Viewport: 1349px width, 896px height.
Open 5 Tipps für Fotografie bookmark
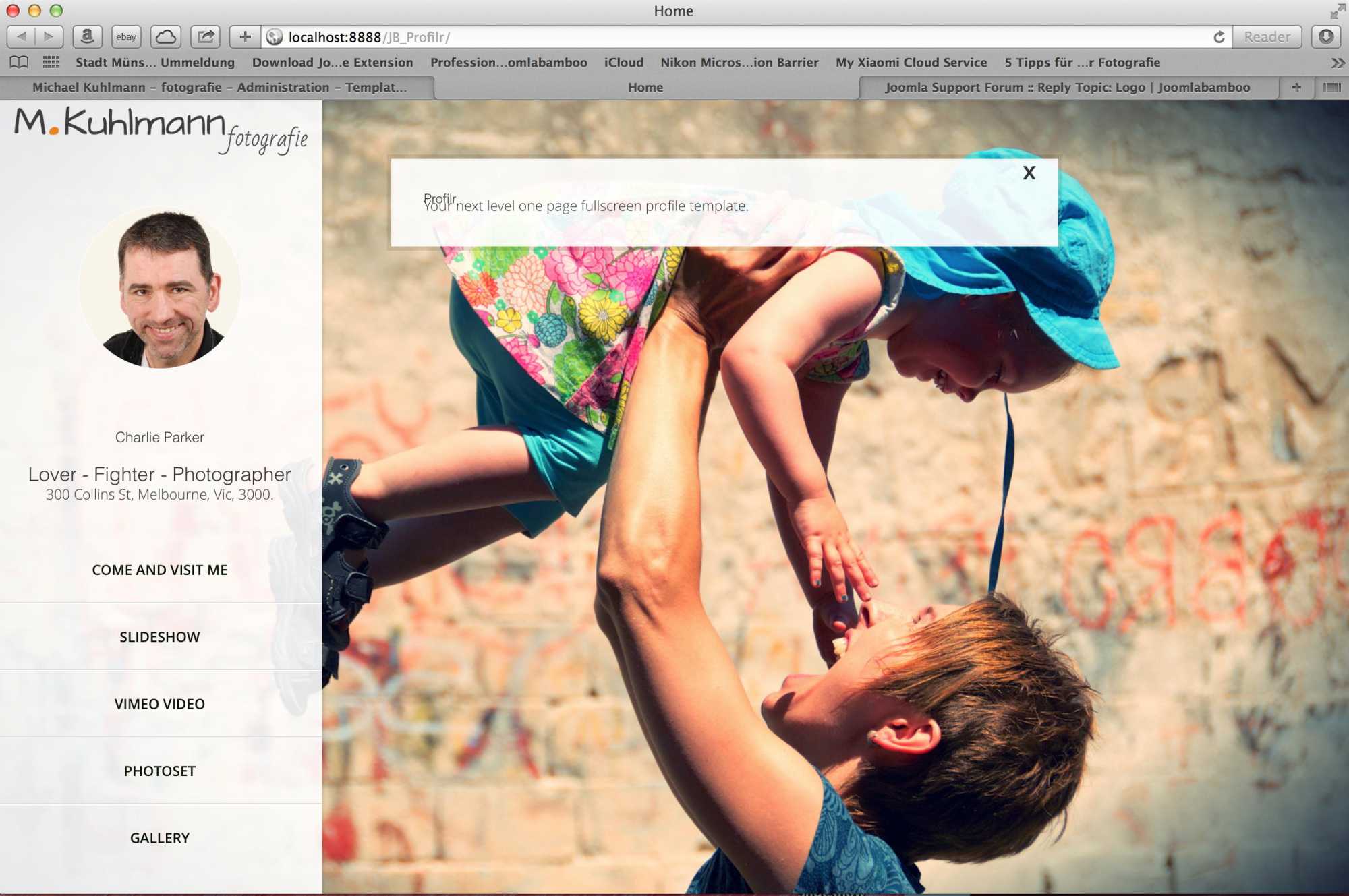(x=1082, y=62)
